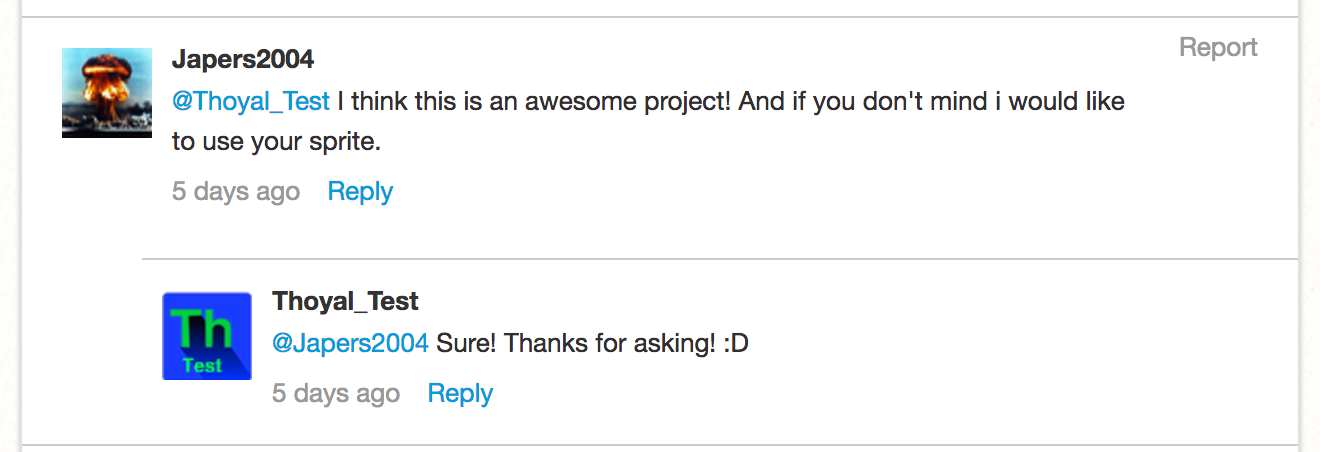Image resolution: width=1320 pixels, height=452 pixels.
Task: Follow the @Thoyal_Test mention link
Action: click(x=251, y=102)
